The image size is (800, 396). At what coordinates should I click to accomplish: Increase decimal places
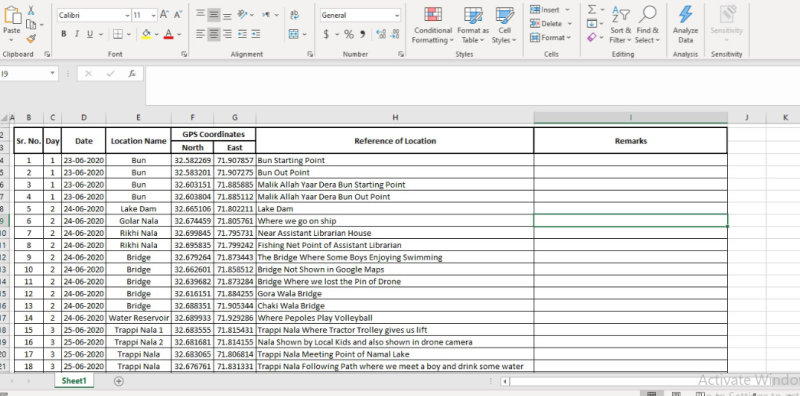coord(381,34)
